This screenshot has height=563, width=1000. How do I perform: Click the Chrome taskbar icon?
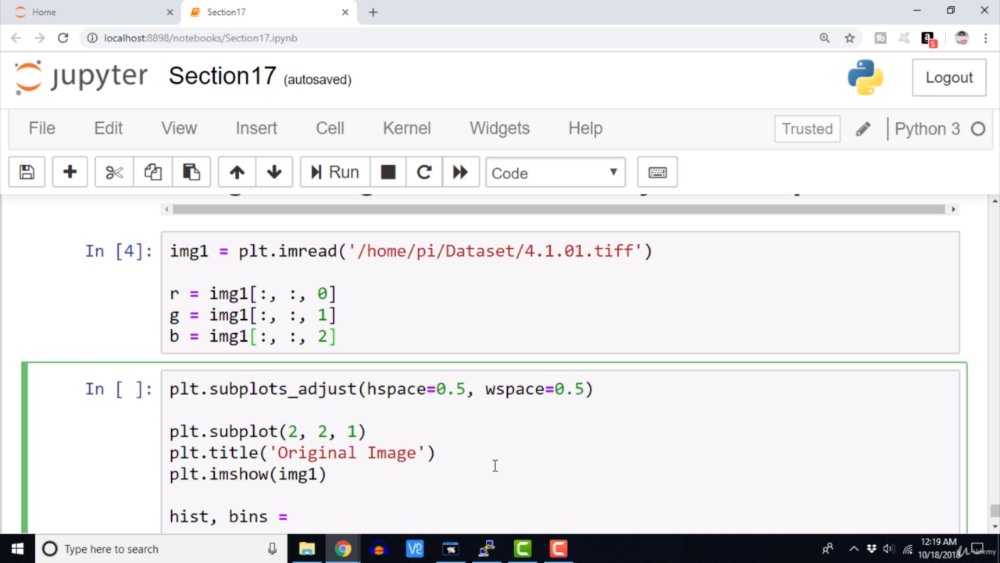(343, 549)
